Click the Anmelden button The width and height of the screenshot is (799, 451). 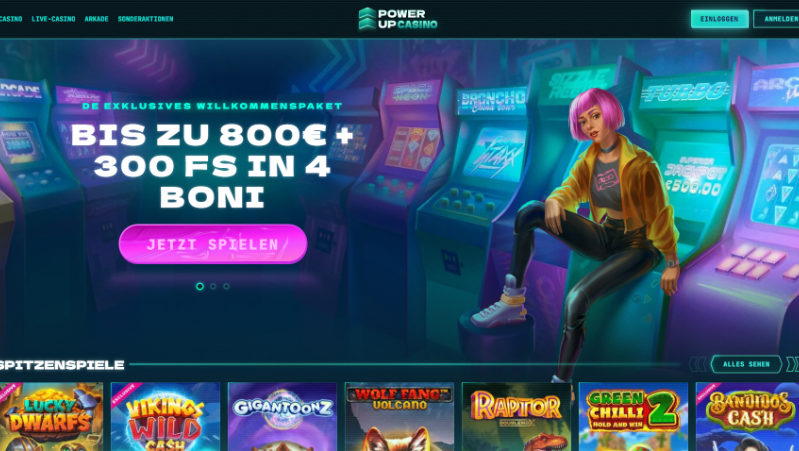777,19
